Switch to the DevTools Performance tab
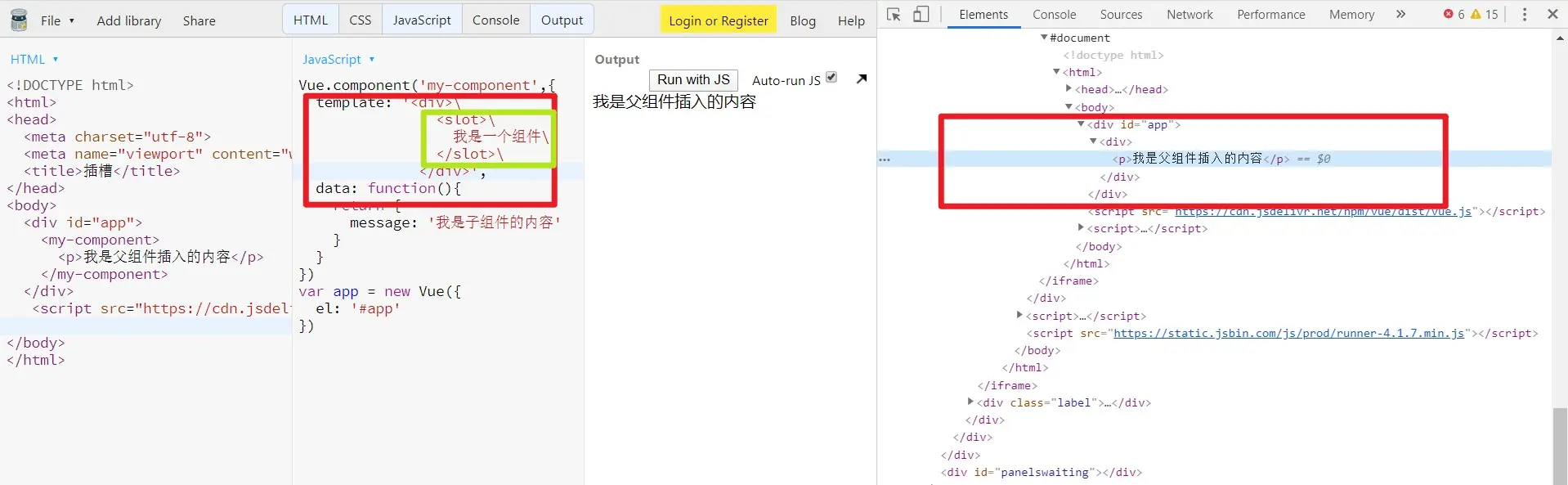 (x=1271, y=14)
